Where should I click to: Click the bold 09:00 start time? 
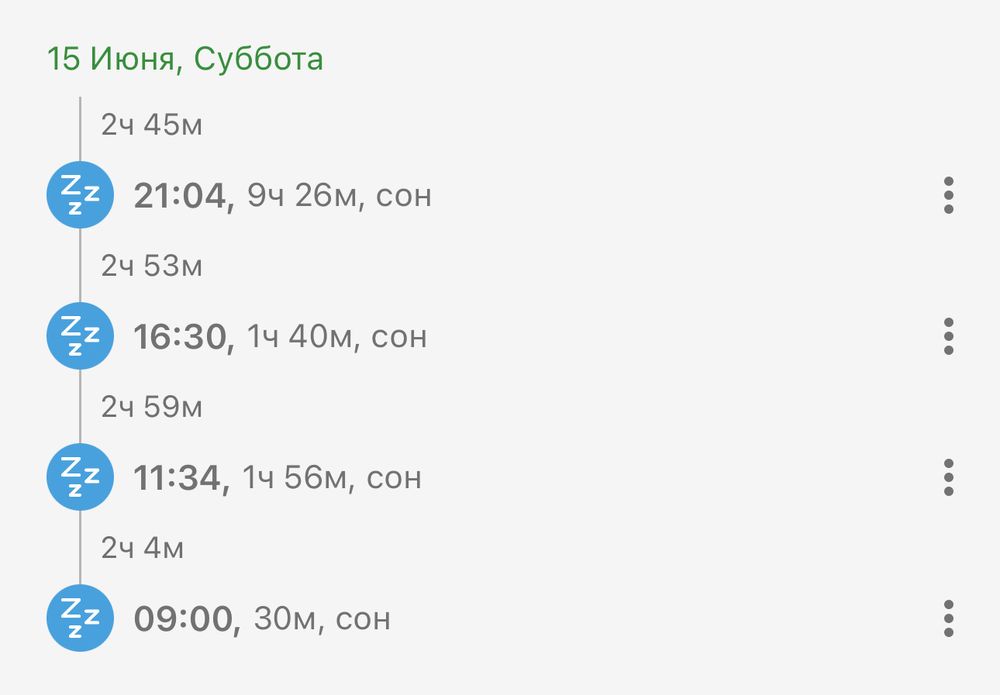pyautogui.click(x=187, y=619)
